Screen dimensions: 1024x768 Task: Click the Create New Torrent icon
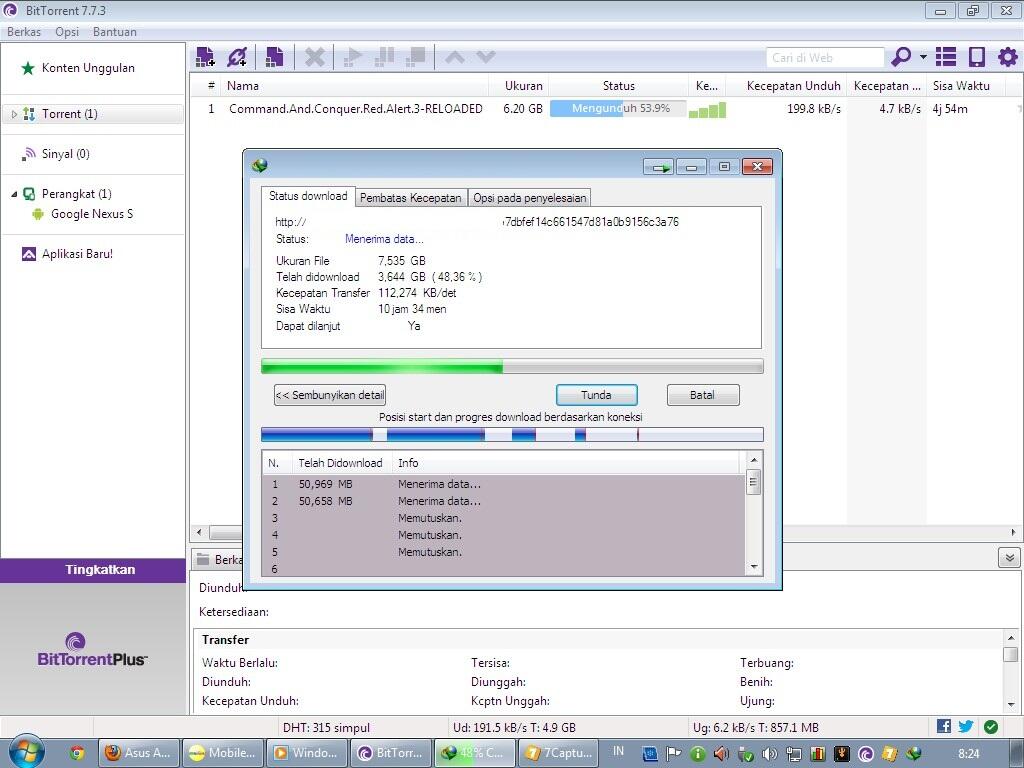click(x=274, y=57)
